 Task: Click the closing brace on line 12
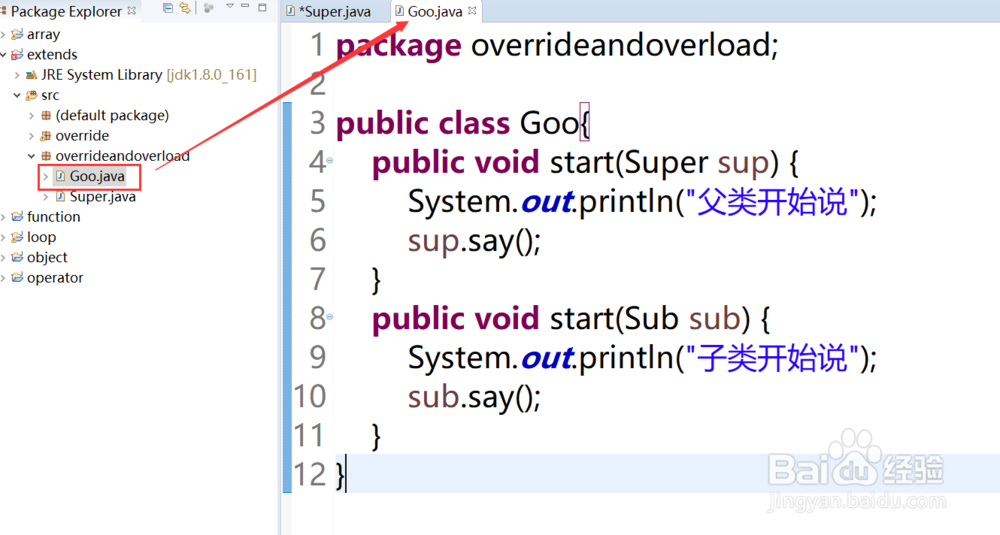(340, 476)
